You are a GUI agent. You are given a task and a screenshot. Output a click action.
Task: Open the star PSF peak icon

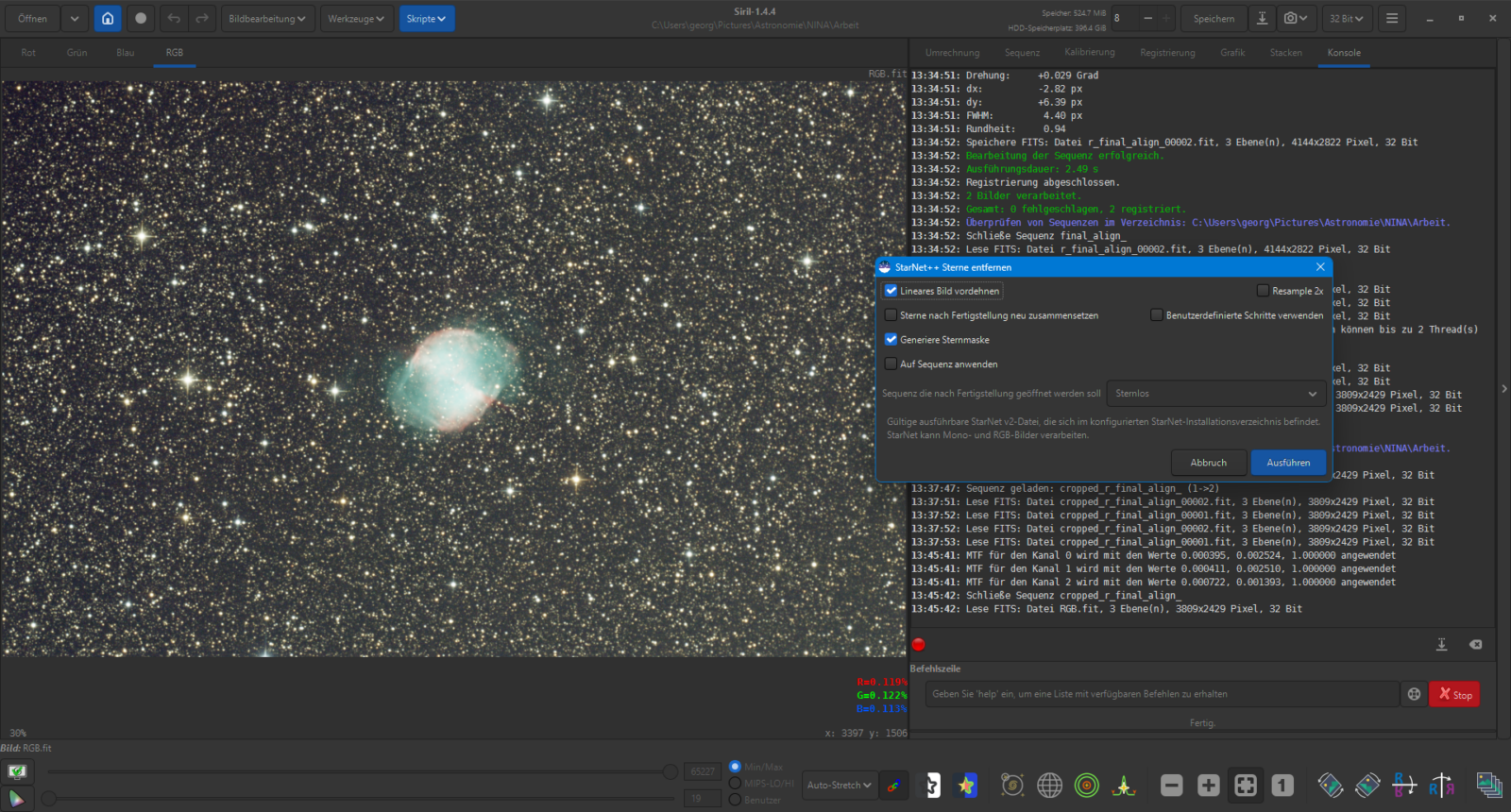(1124, 785)
